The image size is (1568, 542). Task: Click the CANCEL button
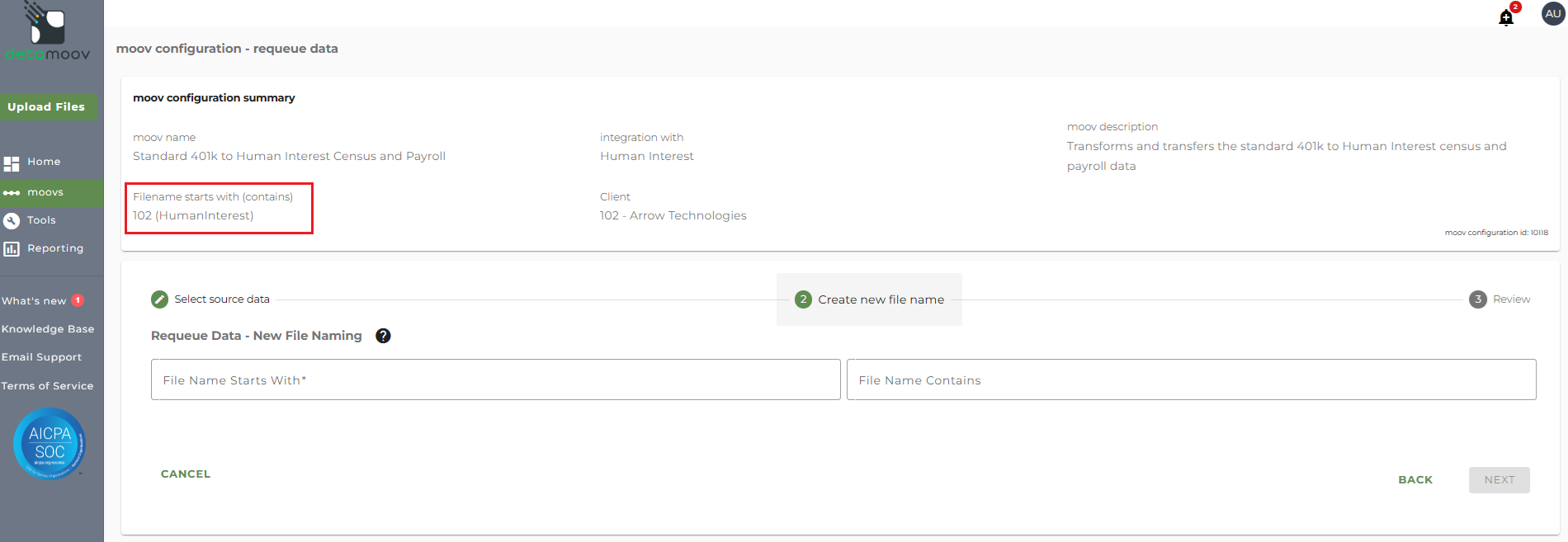click(186, 474)
